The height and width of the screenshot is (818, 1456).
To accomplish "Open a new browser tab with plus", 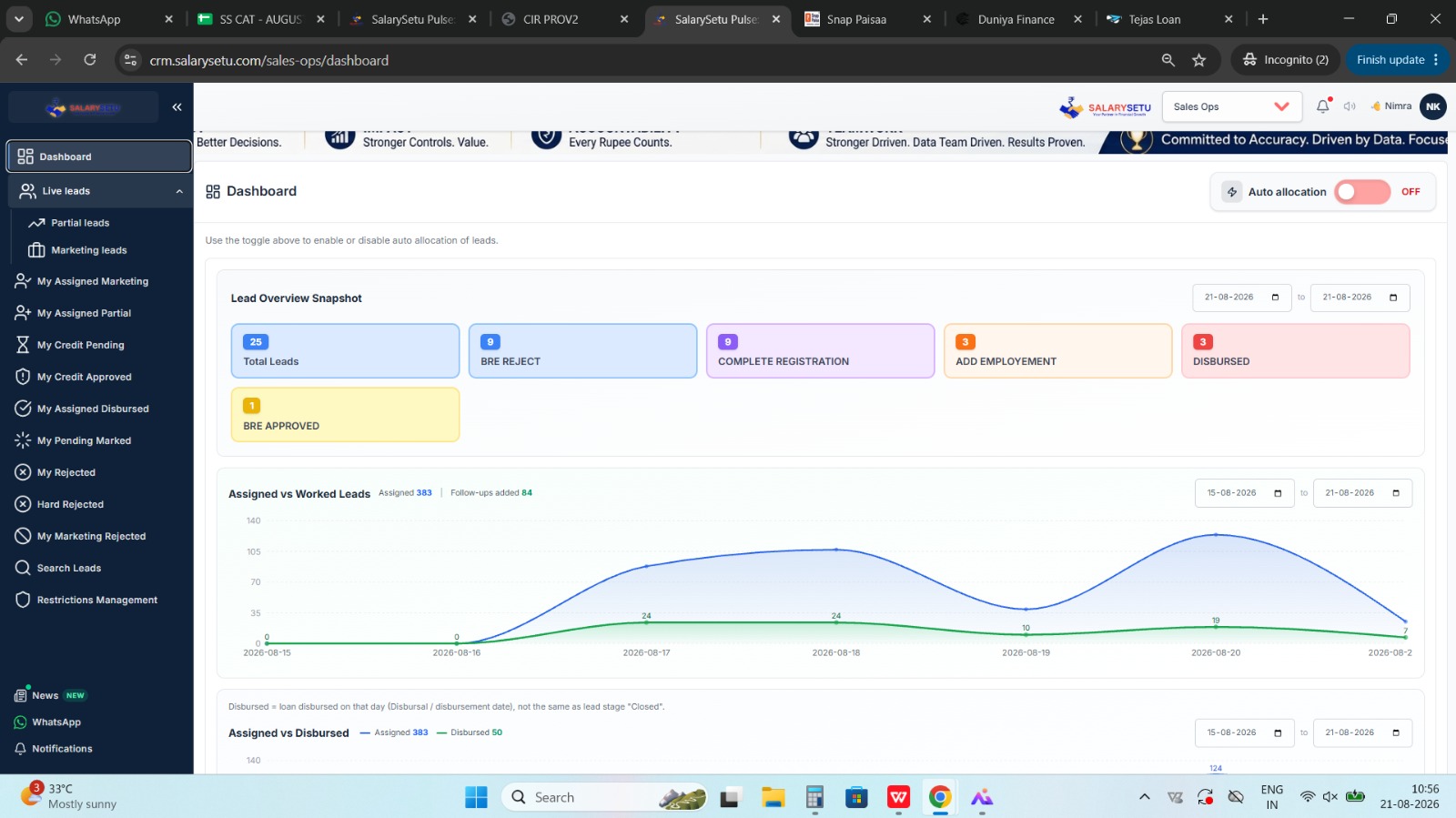I will point(1263,19).
